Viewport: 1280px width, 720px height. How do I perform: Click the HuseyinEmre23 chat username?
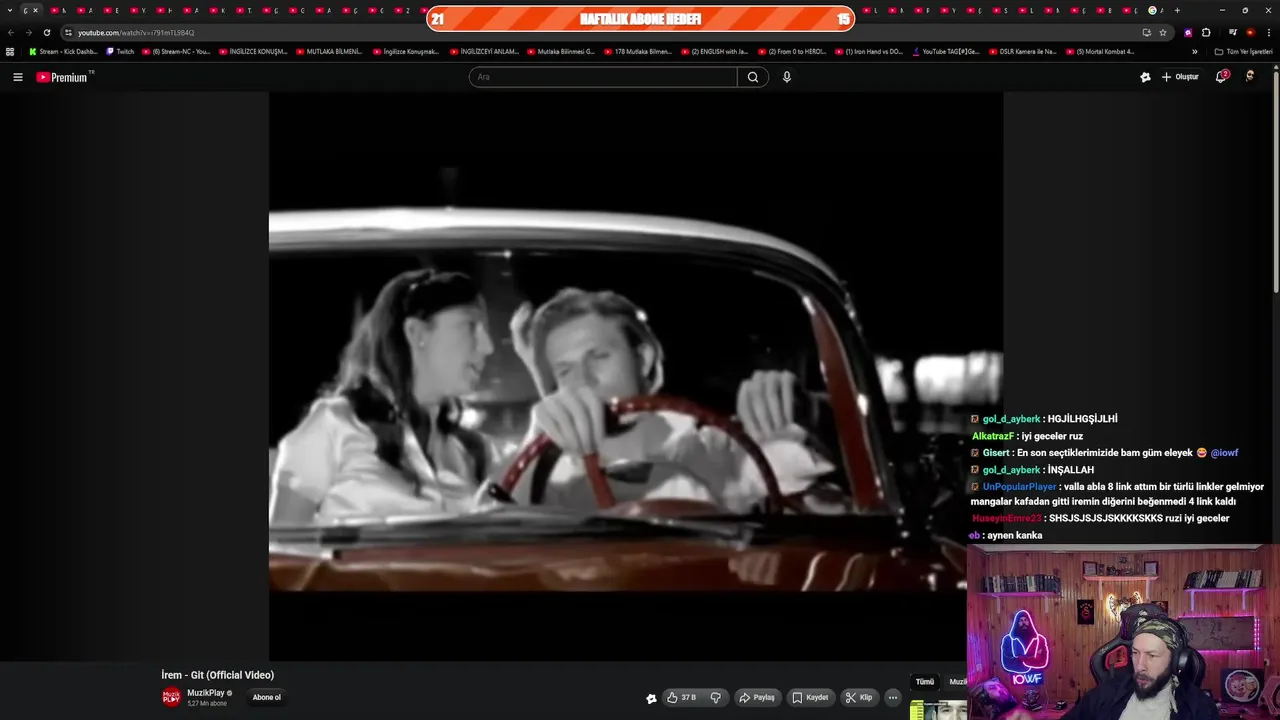1006,518
